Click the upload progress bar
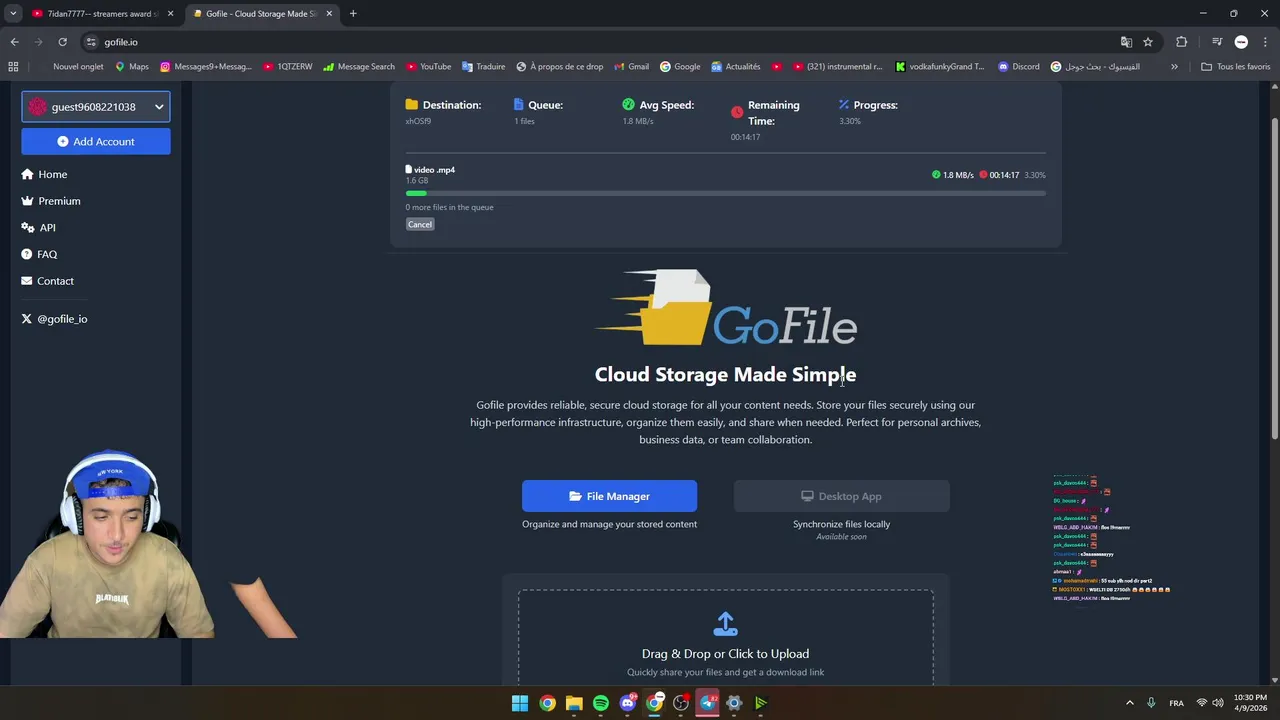 point(725,193)
